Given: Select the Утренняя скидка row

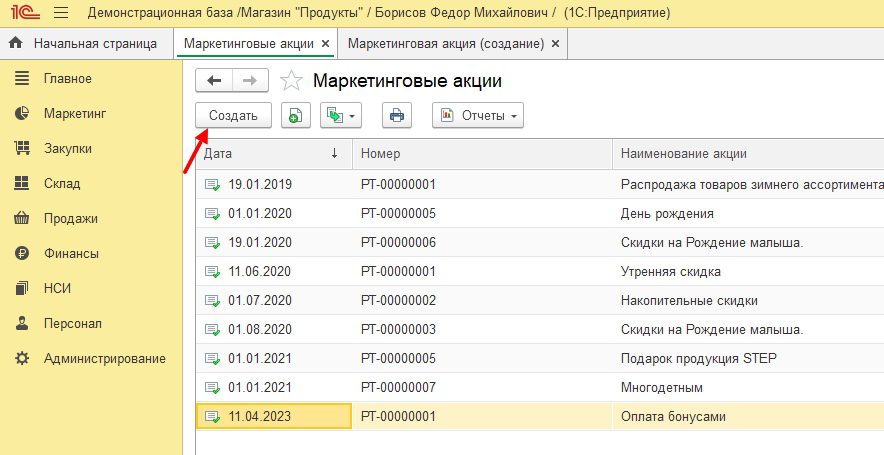Looking at the screenshot, I should (670, 271).
